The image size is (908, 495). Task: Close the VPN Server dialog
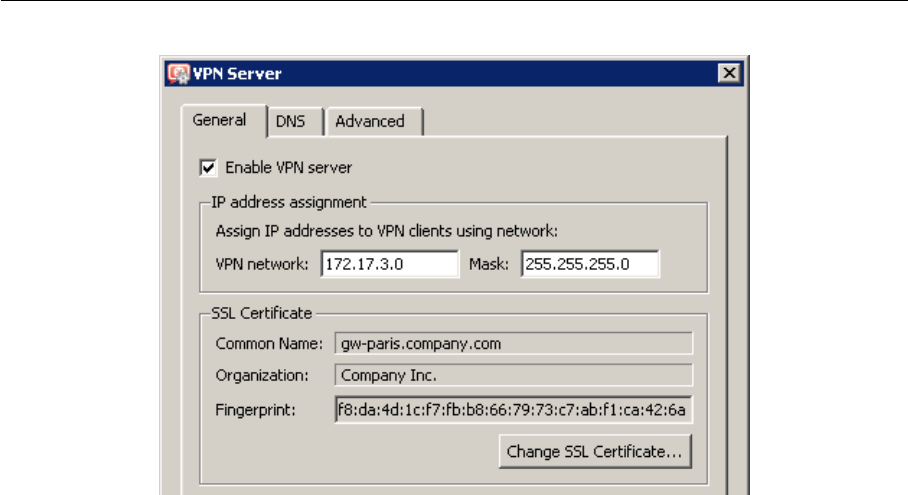[x=730, y=73]
